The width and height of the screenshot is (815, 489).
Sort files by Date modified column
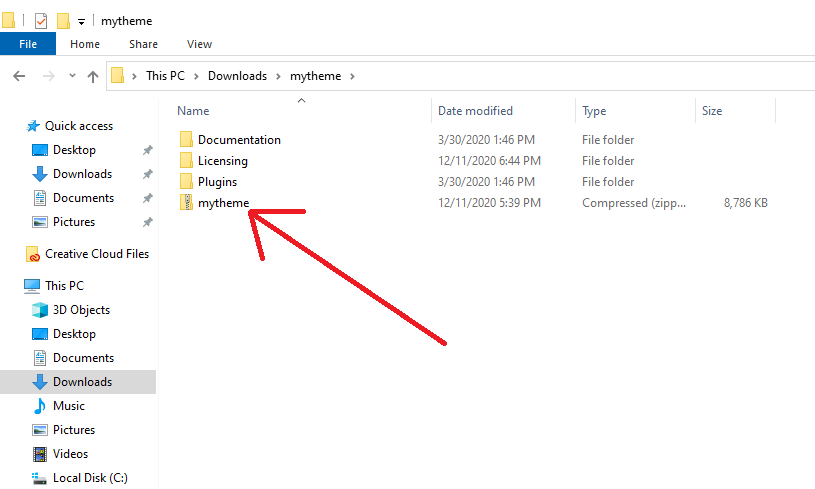(x=475, y=111)
